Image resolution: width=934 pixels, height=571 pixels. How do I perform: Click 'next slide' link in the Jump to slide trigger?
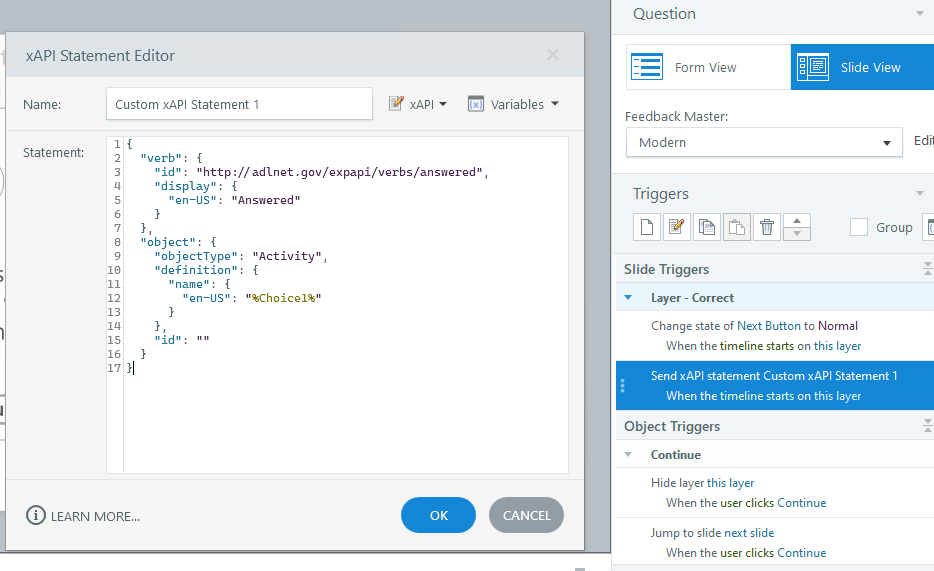coord(749,533)
